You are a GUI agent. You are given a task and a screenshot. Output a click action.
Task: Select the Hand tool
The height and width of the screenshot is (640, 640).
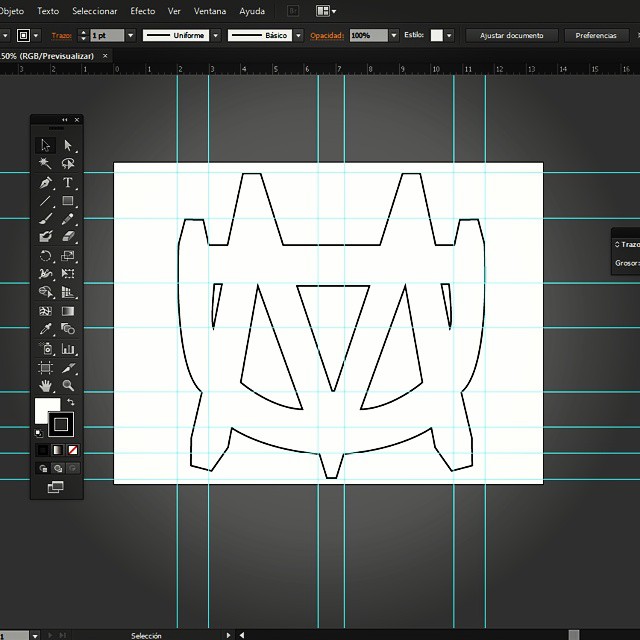pyautogui.click(x=45, y=385)
